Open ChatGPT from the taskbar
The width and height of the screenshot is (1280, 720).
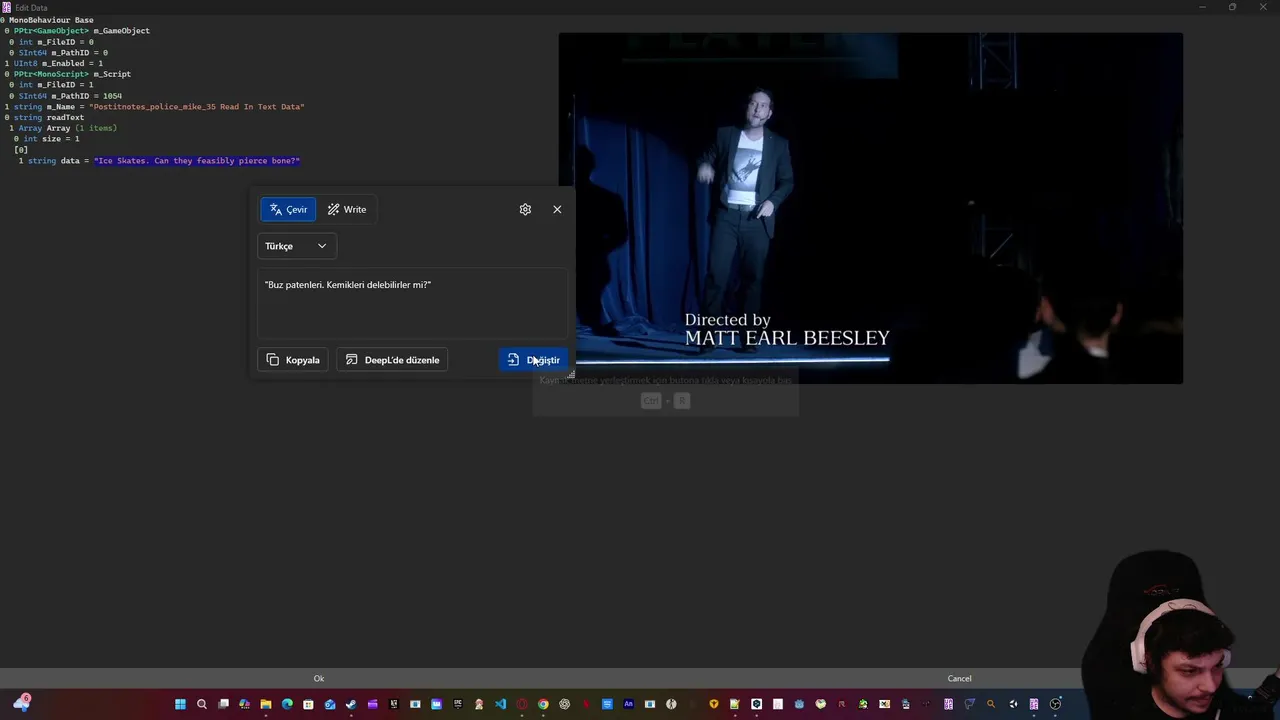click(564, 704)
